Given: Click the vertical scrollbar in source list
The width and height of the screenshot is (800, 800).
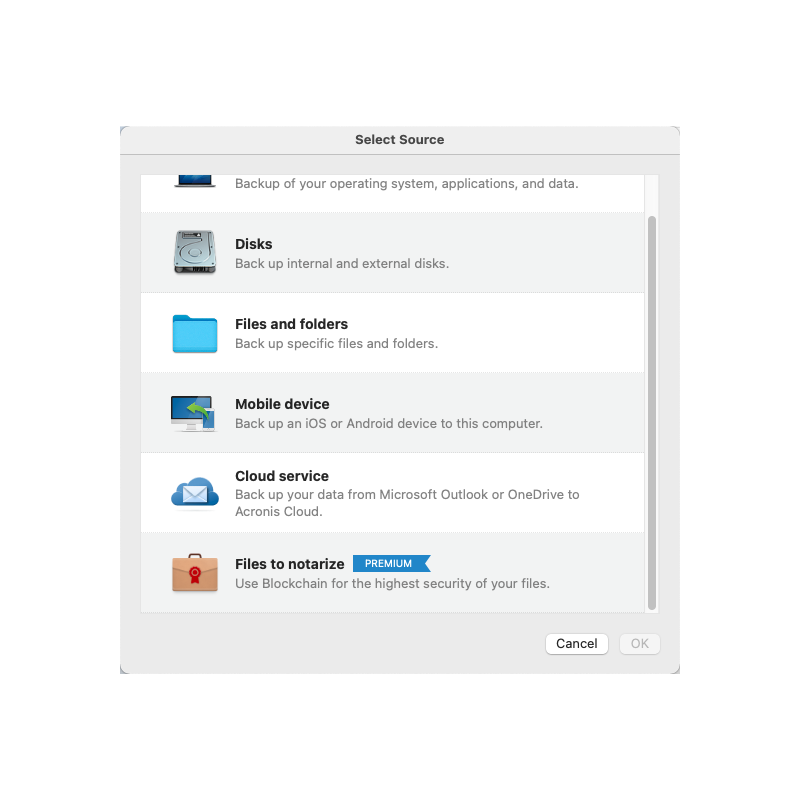Looking at the screenshot, I should 652,410.
